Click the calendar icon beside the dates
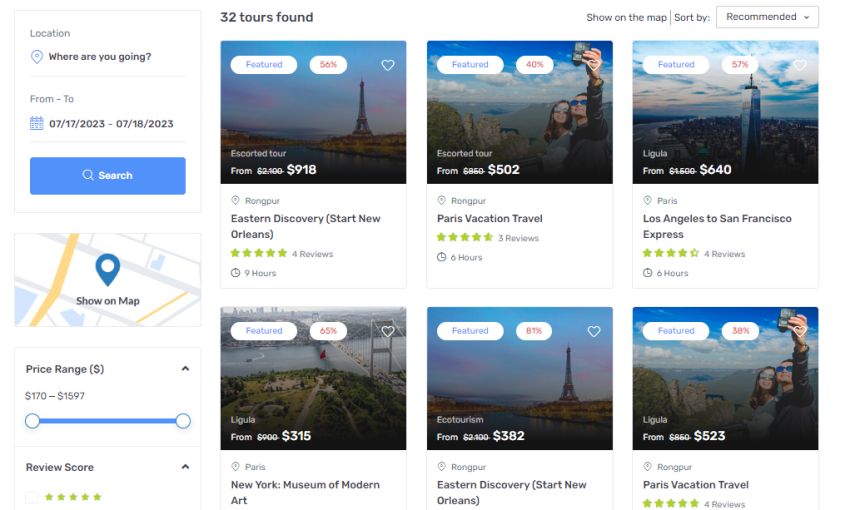Screen dimensions: 850x510 37,124
